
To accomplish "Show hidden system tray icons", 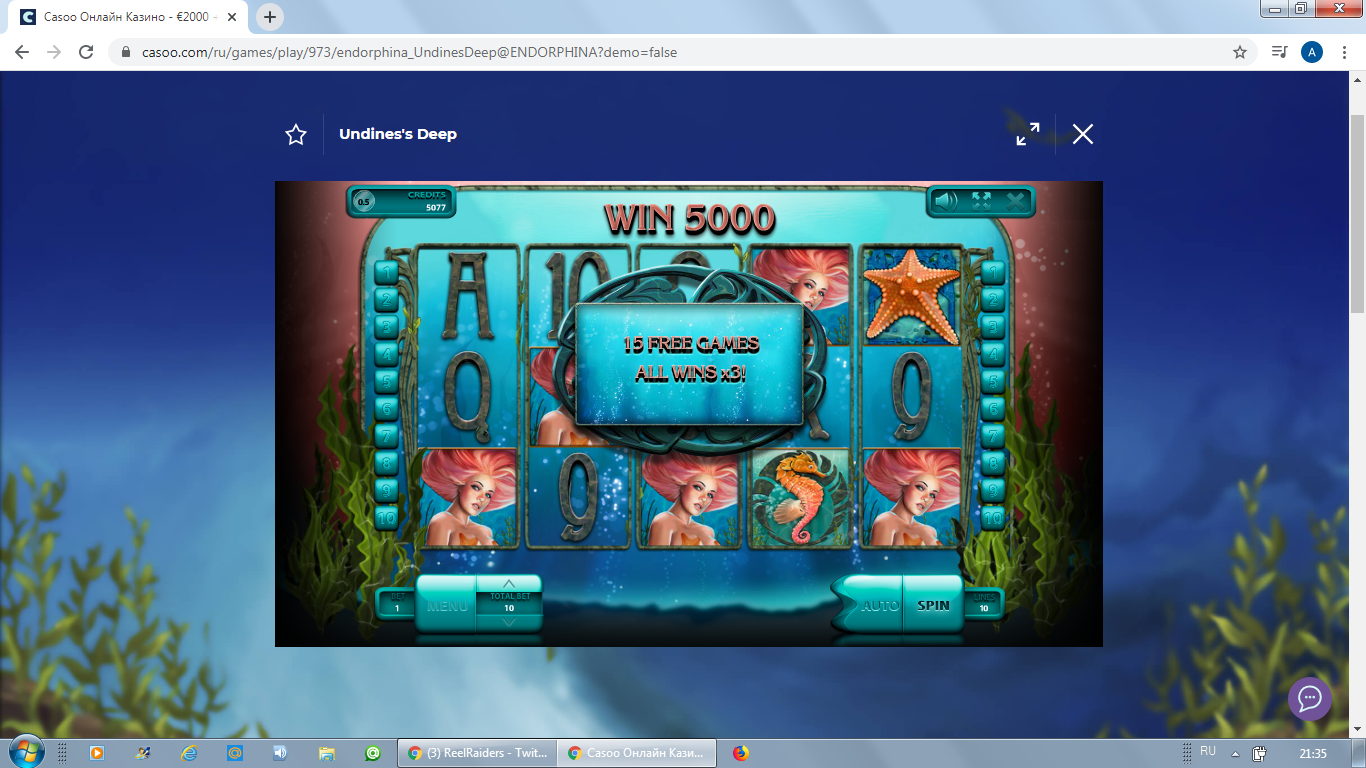I will (1235, 754).
